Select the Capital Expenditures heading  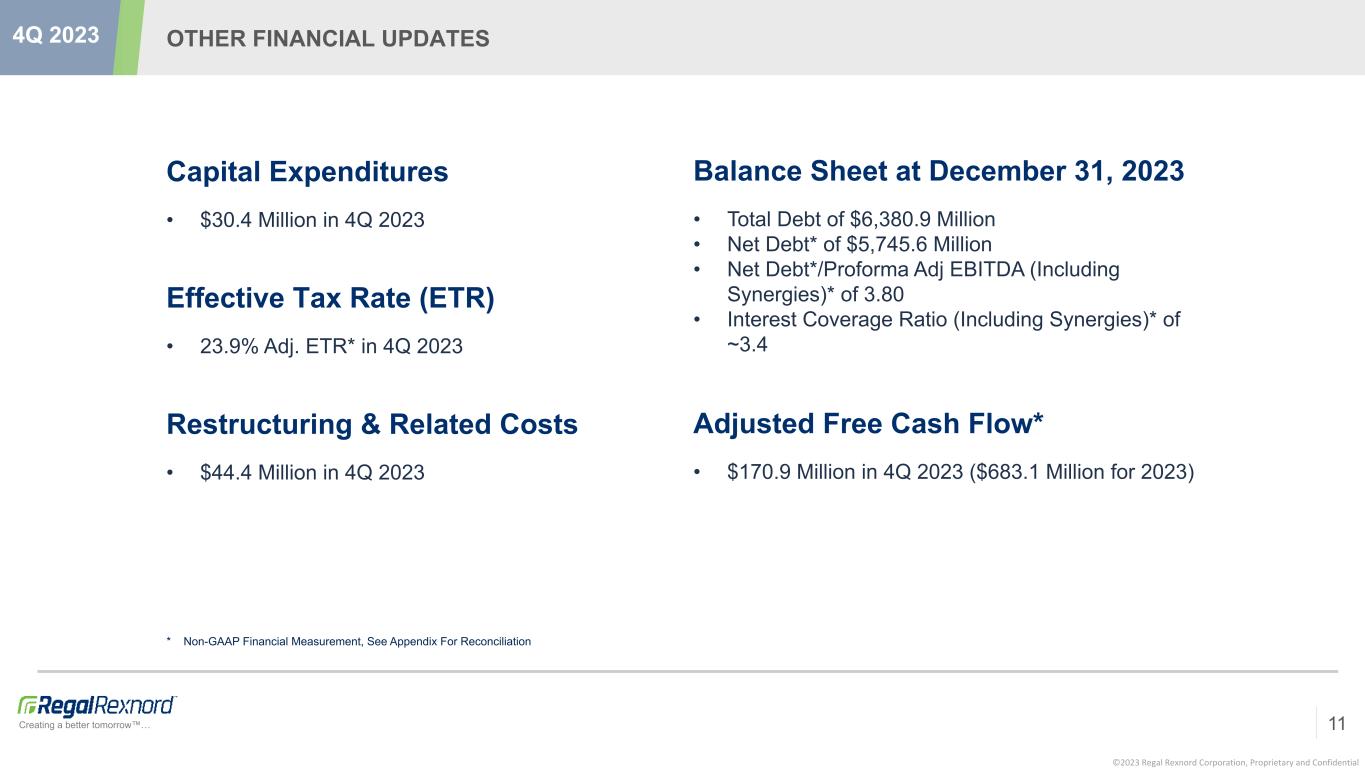307,172
